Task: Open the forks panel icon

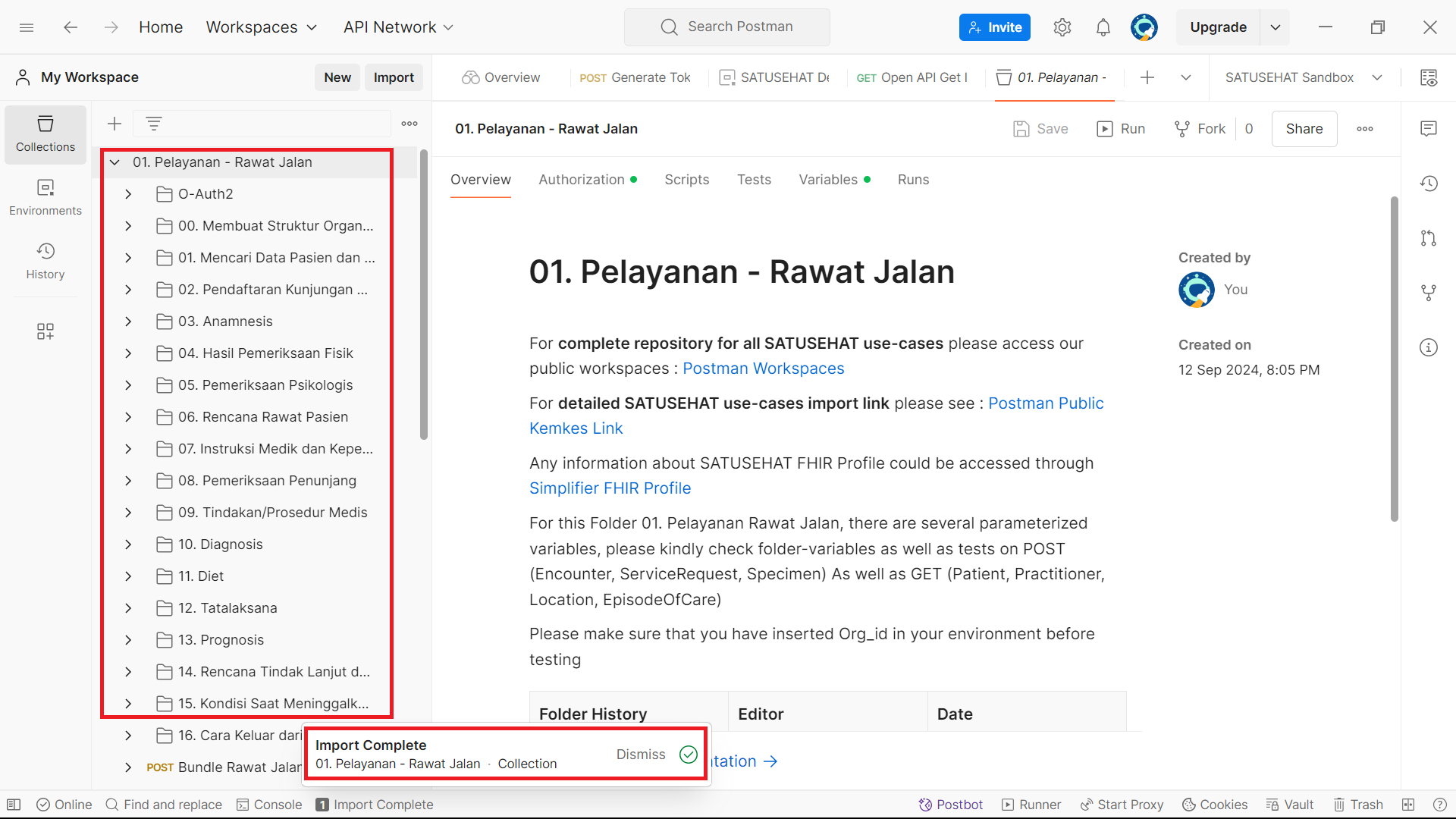Action: (x=1429, y=292)
